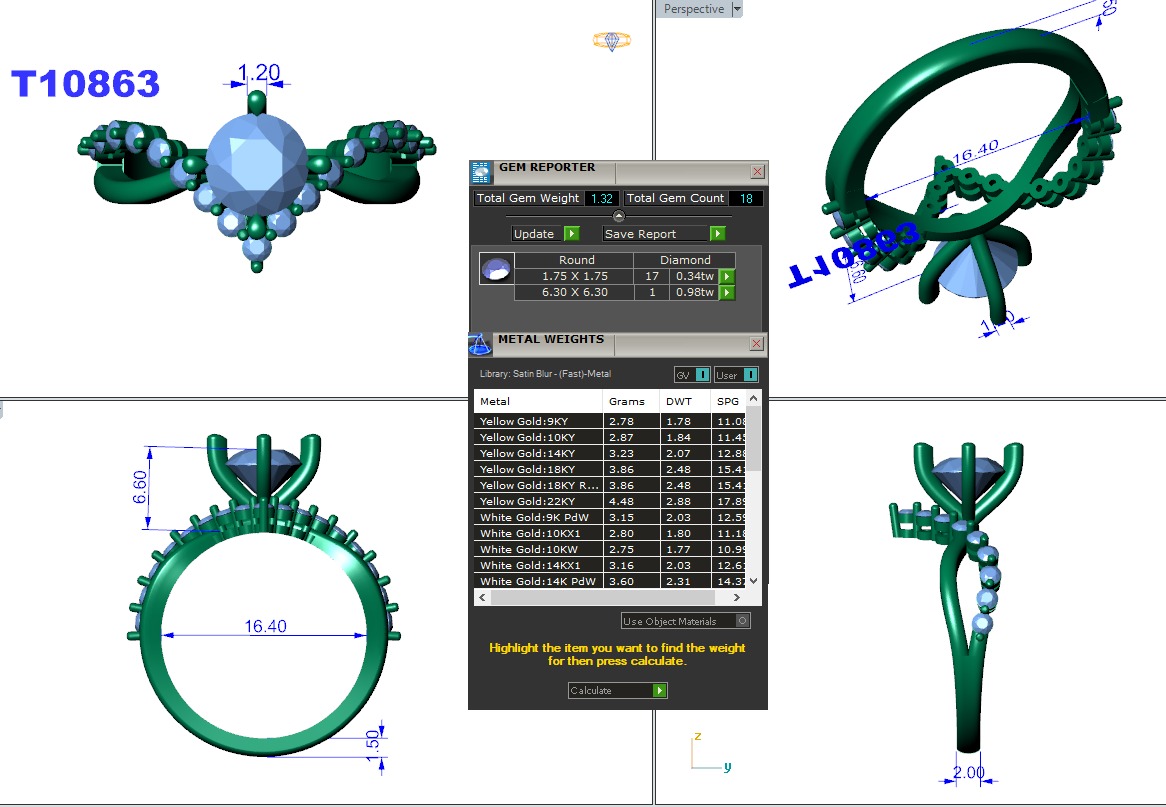Click the round gem shape thumbnail
Viewport: 1166px width, 807px height.
click(x=496, y=268)
